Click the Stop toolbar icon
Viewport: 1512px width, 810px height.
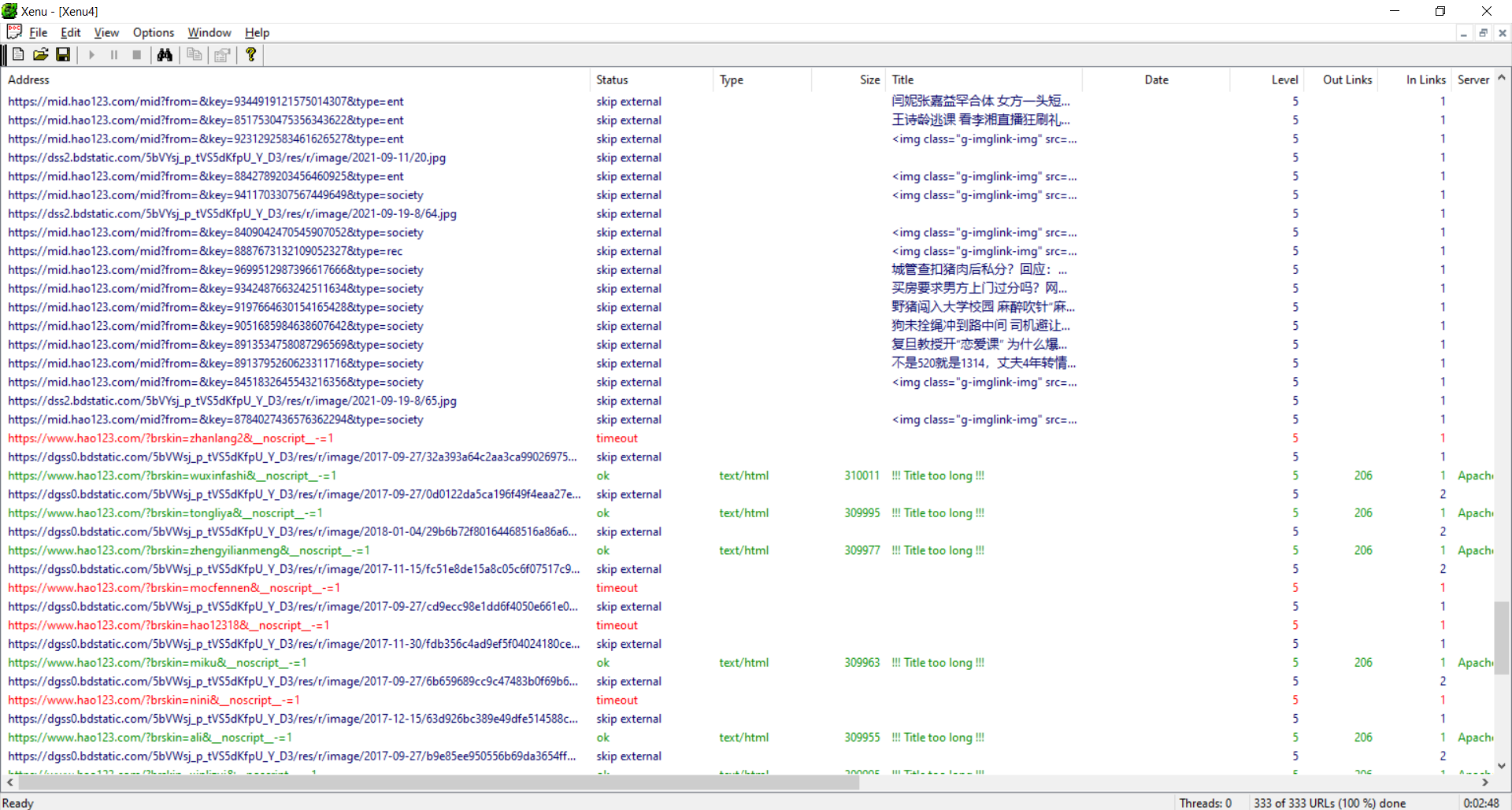[x=136, y=55]
